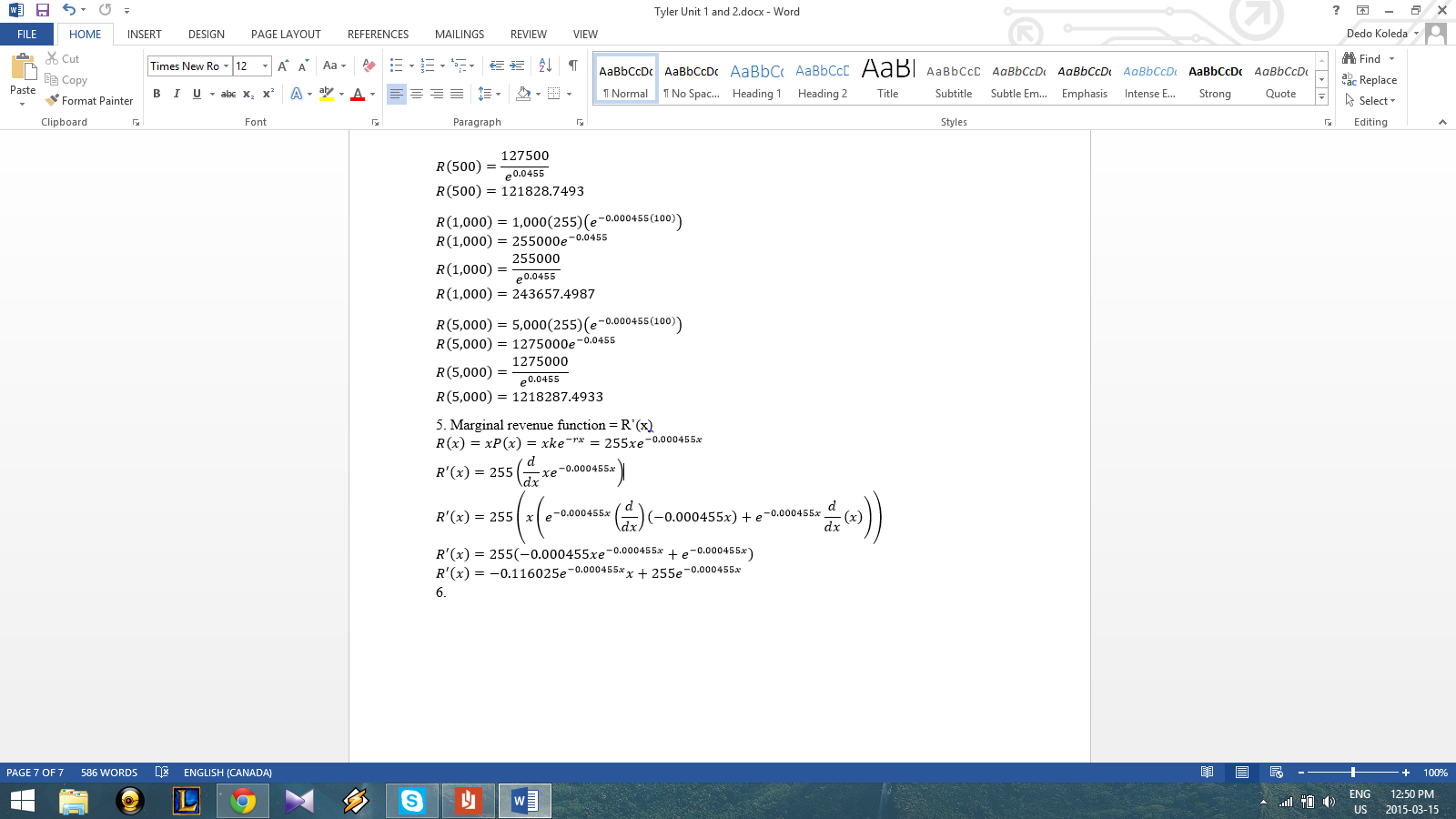The image size is (1456, 819).
Task: Click Dedo Koleda account name
Action: (1377, 34)
